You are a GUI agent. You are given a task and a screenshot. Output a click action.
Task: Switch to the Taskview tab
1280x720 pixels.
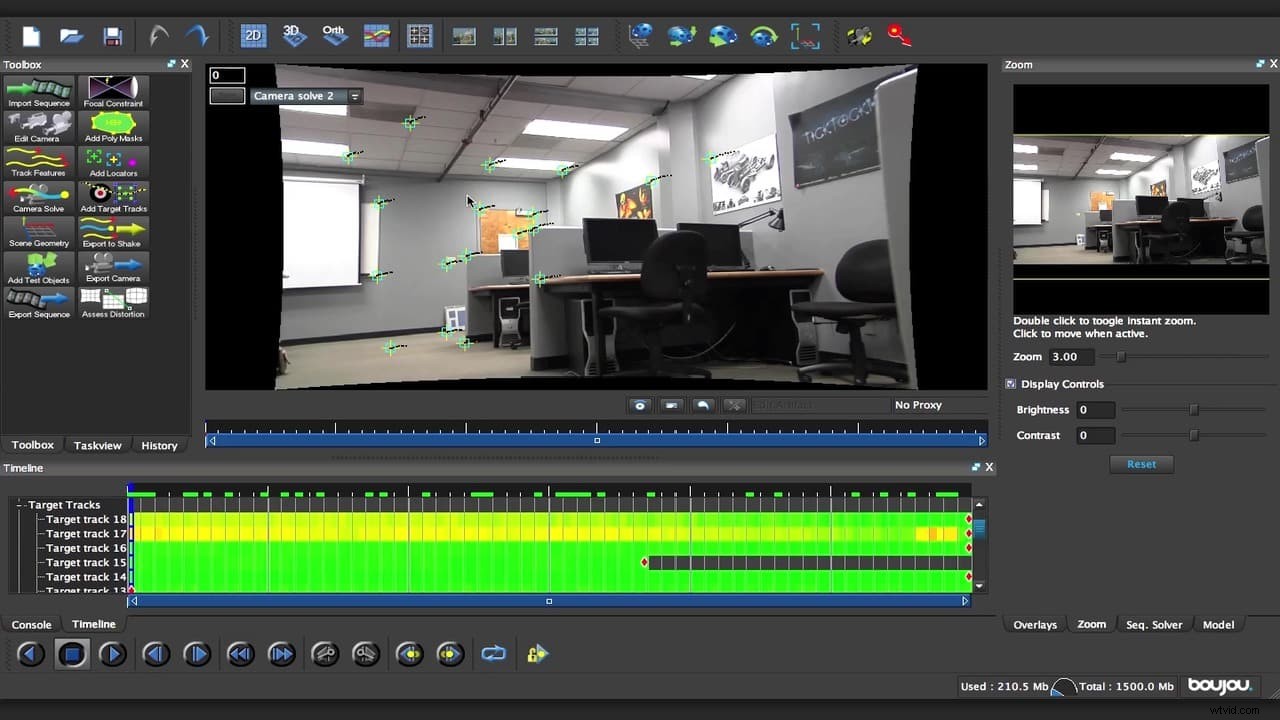coord(97,445)
